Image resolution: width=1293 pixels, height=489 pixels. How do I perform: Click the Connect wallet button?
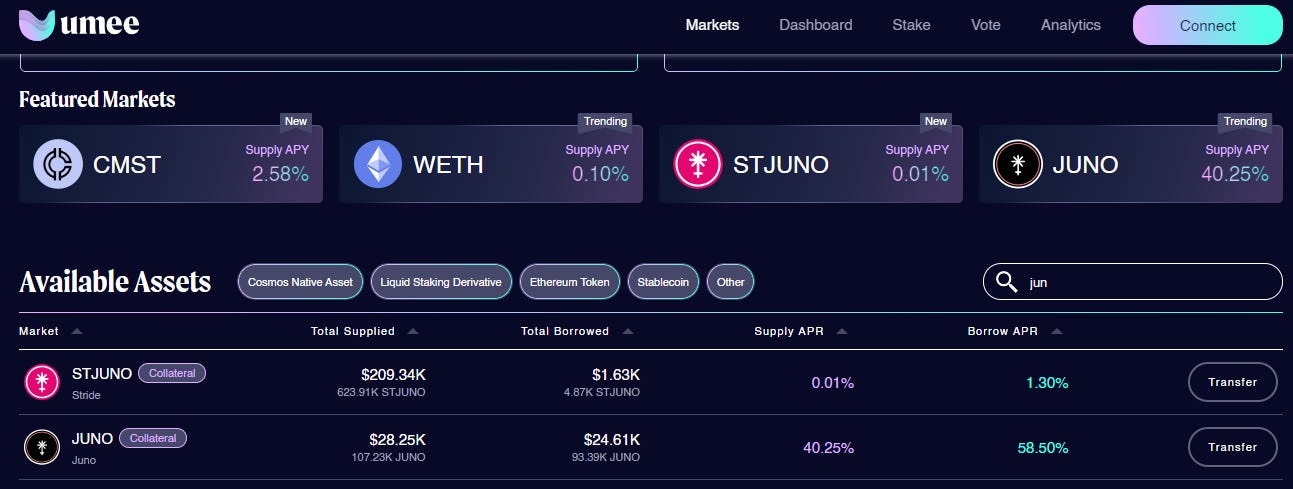click(1208, 25)
